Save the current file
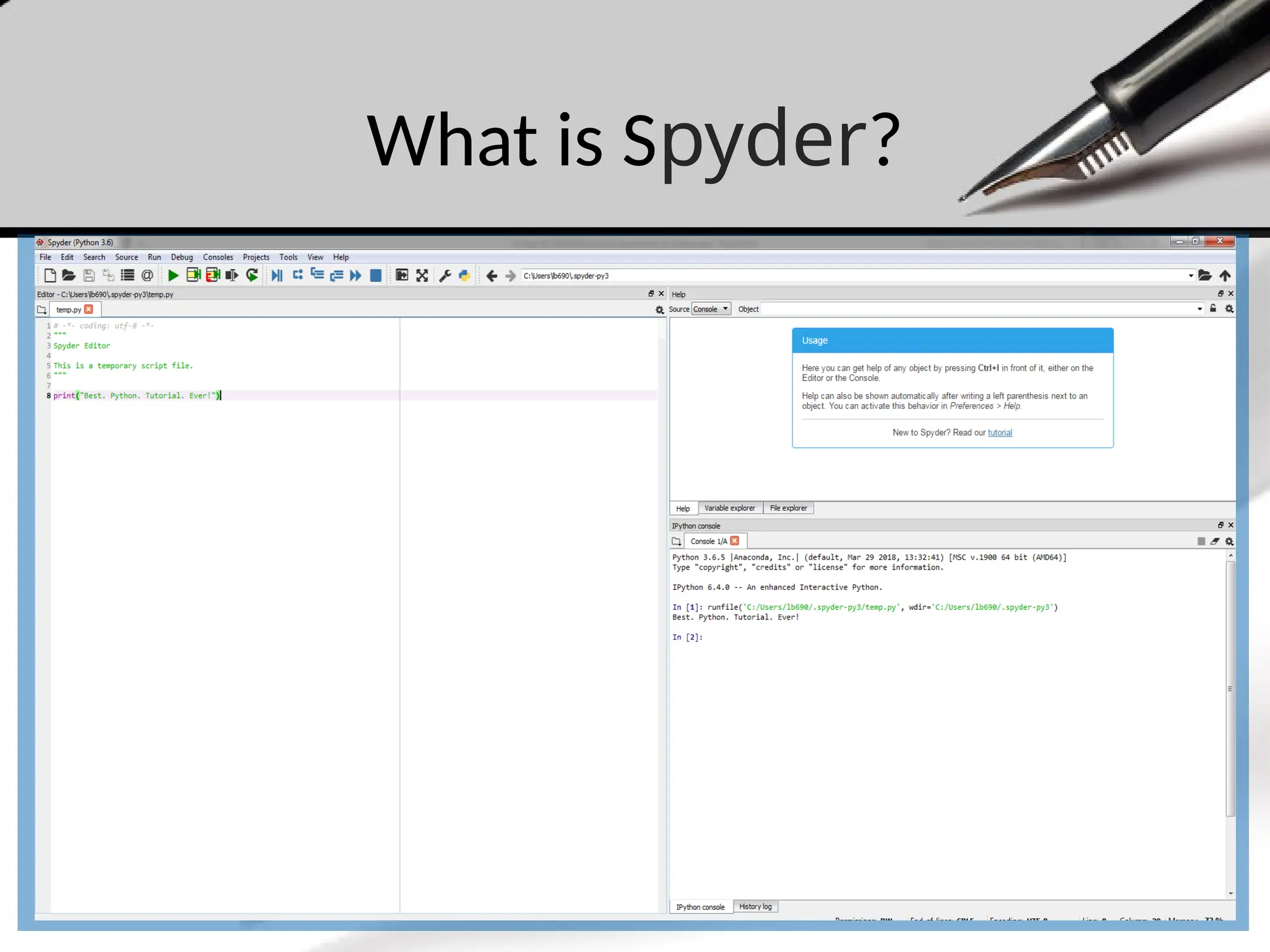 [89, 275]
